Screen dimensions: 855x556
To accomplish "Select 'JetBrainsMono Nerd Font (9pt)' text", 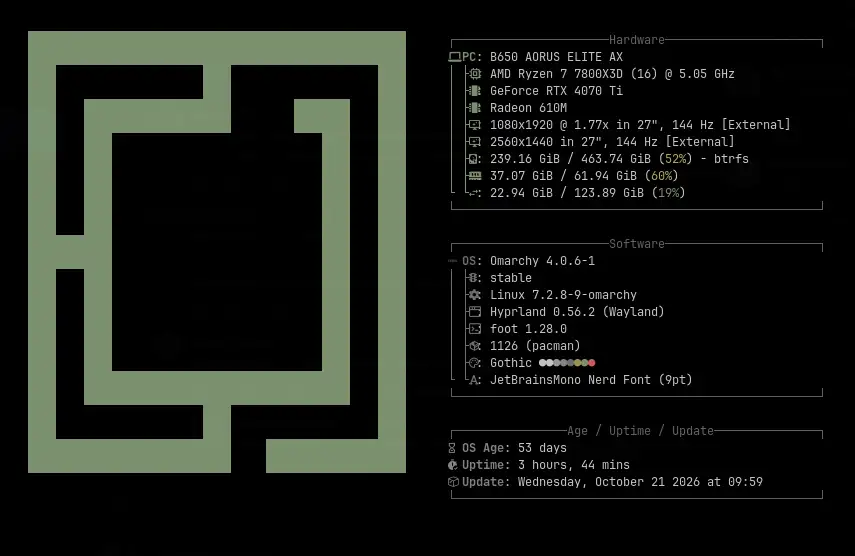I will coord(591,380).
